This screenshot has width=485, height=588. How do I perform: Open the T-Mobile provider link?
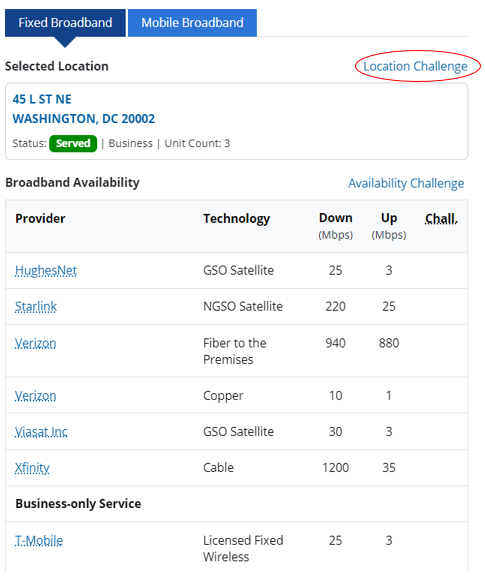[x=39, y=540]
